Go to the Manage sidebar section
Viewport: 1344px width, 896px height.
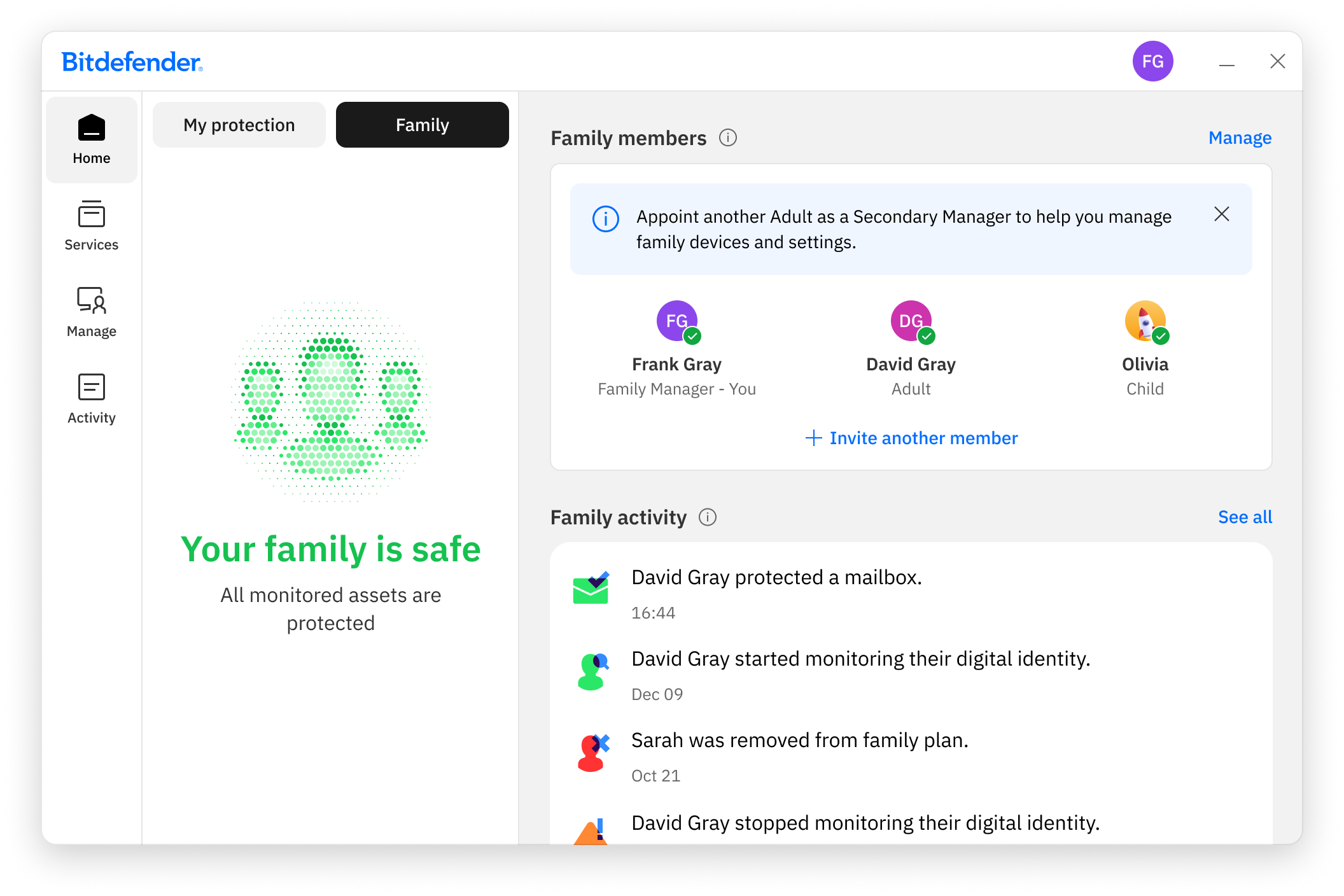point(91,312)
